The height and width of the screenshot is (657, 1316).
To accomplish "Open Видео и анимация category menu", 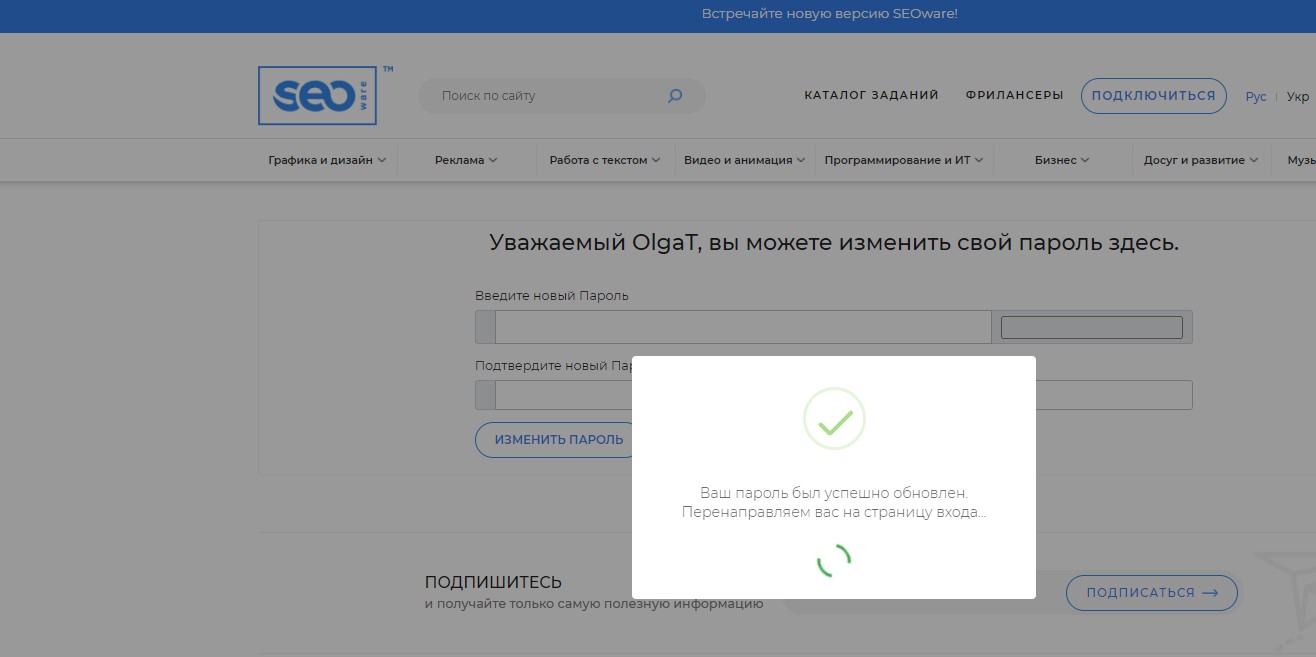I will tap(744, 160).
